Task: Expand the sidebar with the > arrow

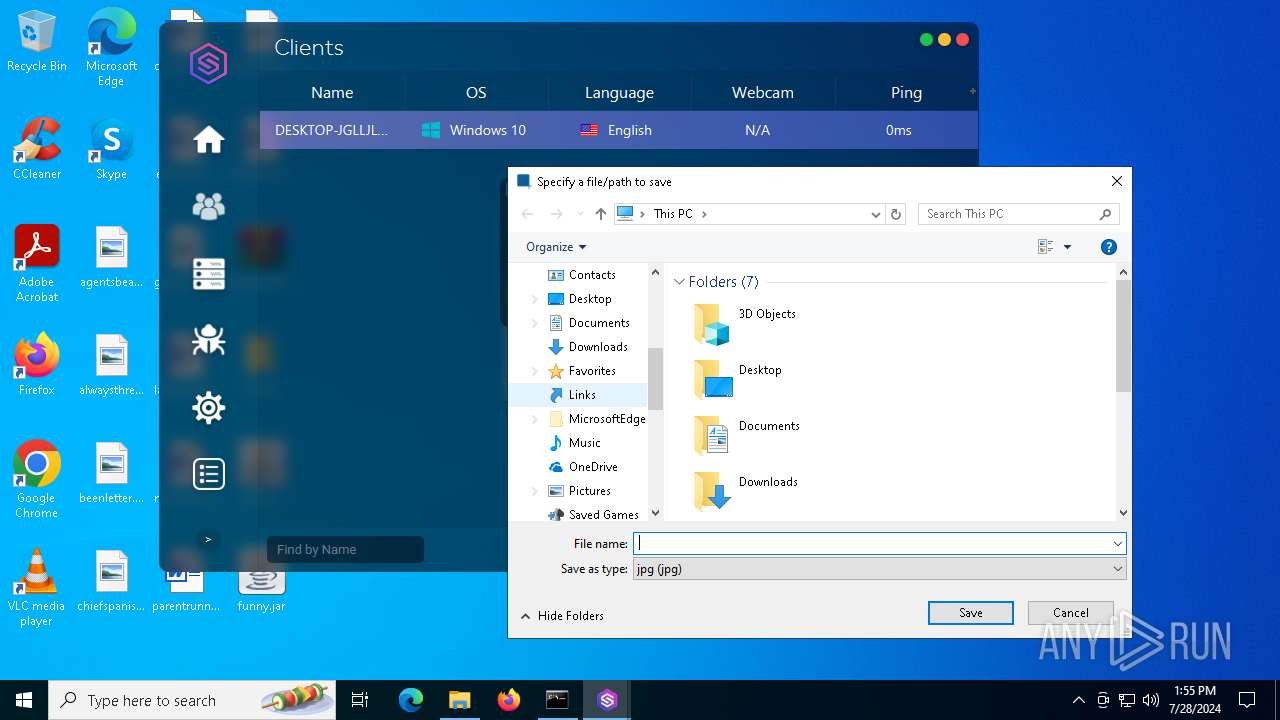Action: click(x=208, y=539)
